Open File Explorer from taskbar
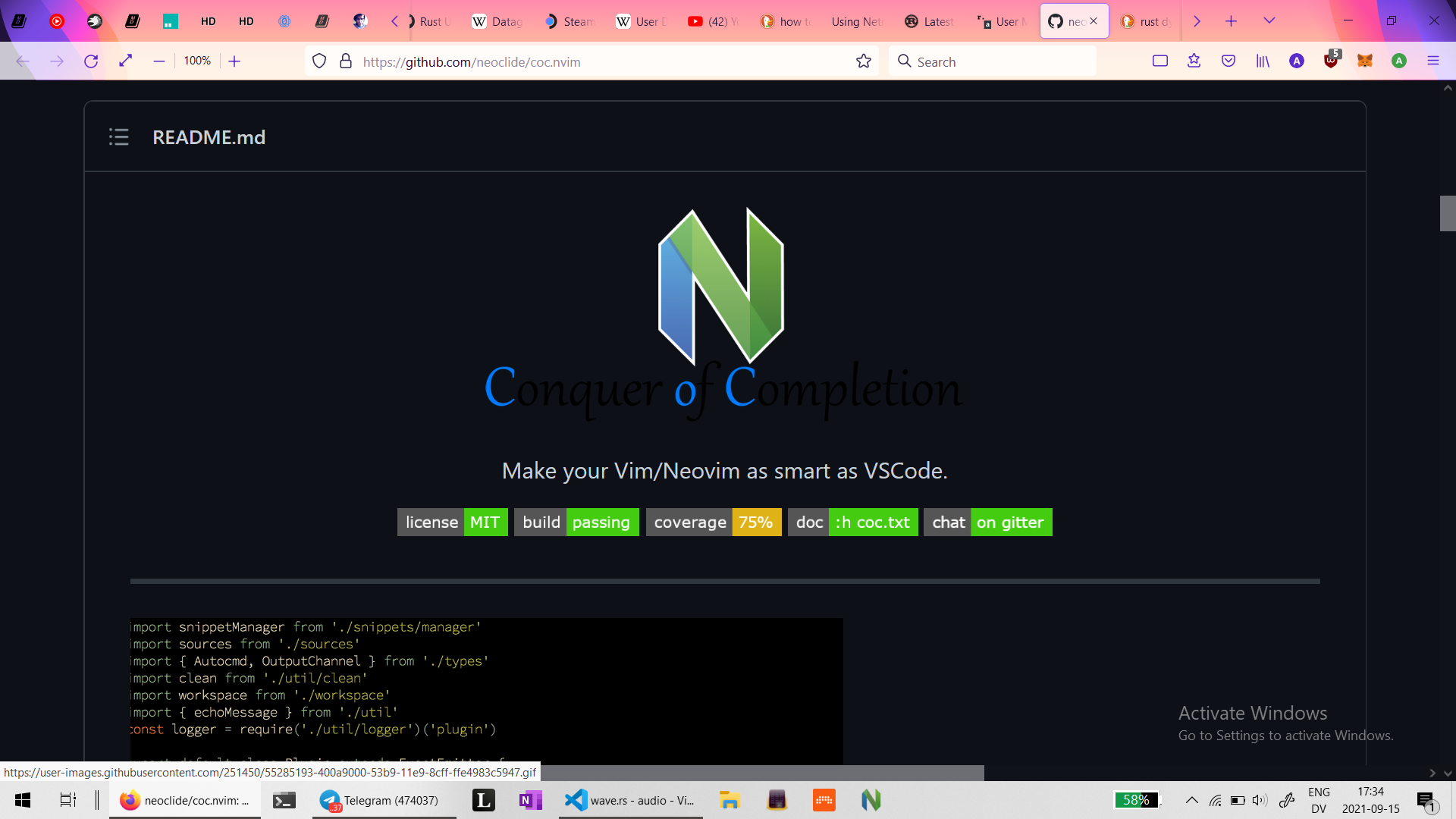 pyautogui.click(x=730, y=800)
